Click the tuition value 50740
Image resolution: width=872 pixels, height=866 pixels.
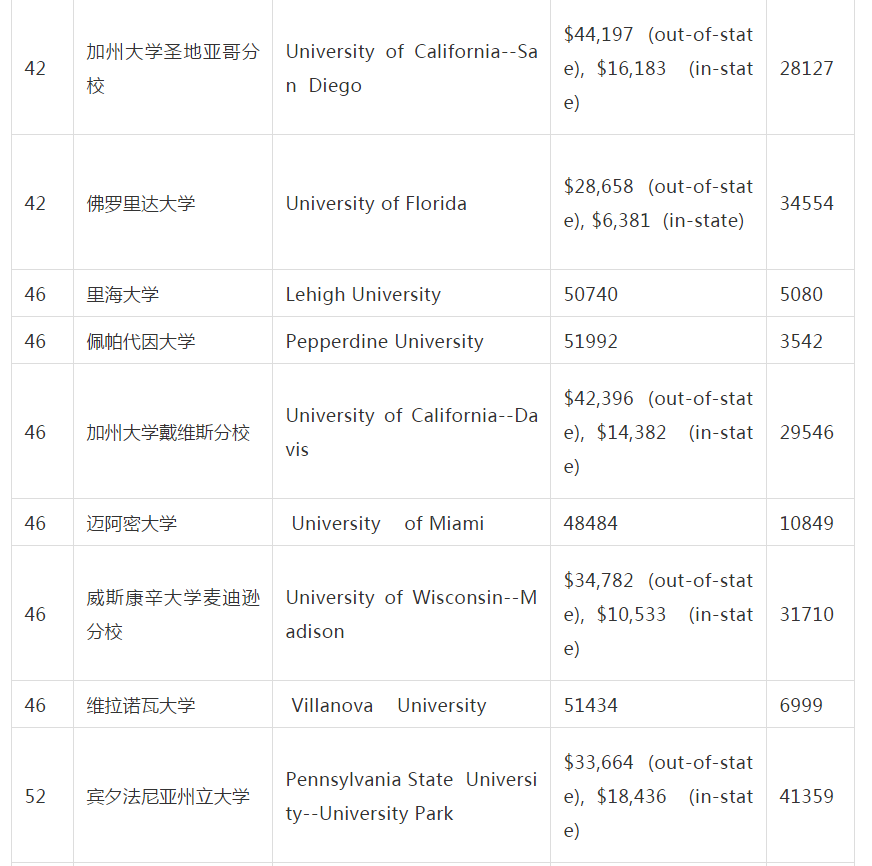591,294
